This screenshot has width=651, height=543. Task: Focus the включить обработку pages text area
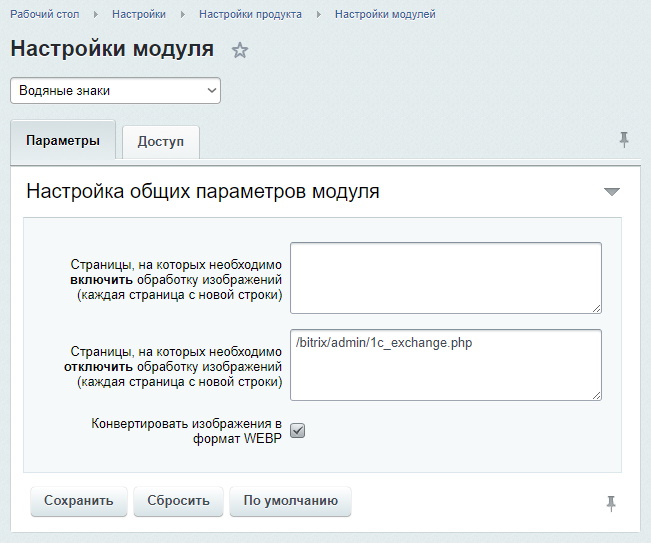(445, 277)
